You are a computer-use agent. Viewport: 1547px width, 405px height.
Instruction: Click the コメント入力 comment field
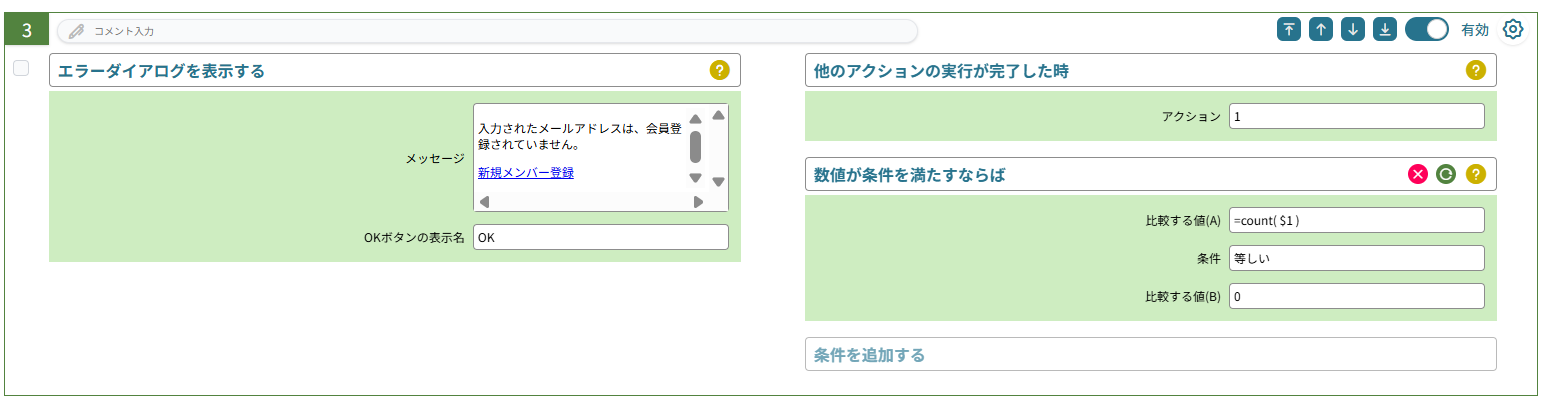click(x=487, y=31)
